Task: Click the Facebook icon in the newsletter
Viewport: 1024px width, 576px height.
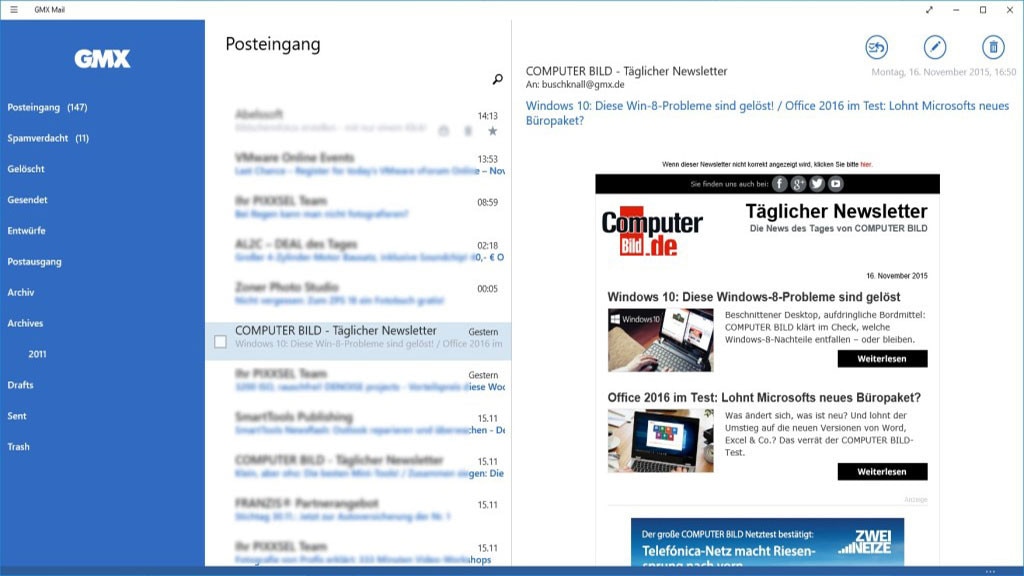Action: 779,185
